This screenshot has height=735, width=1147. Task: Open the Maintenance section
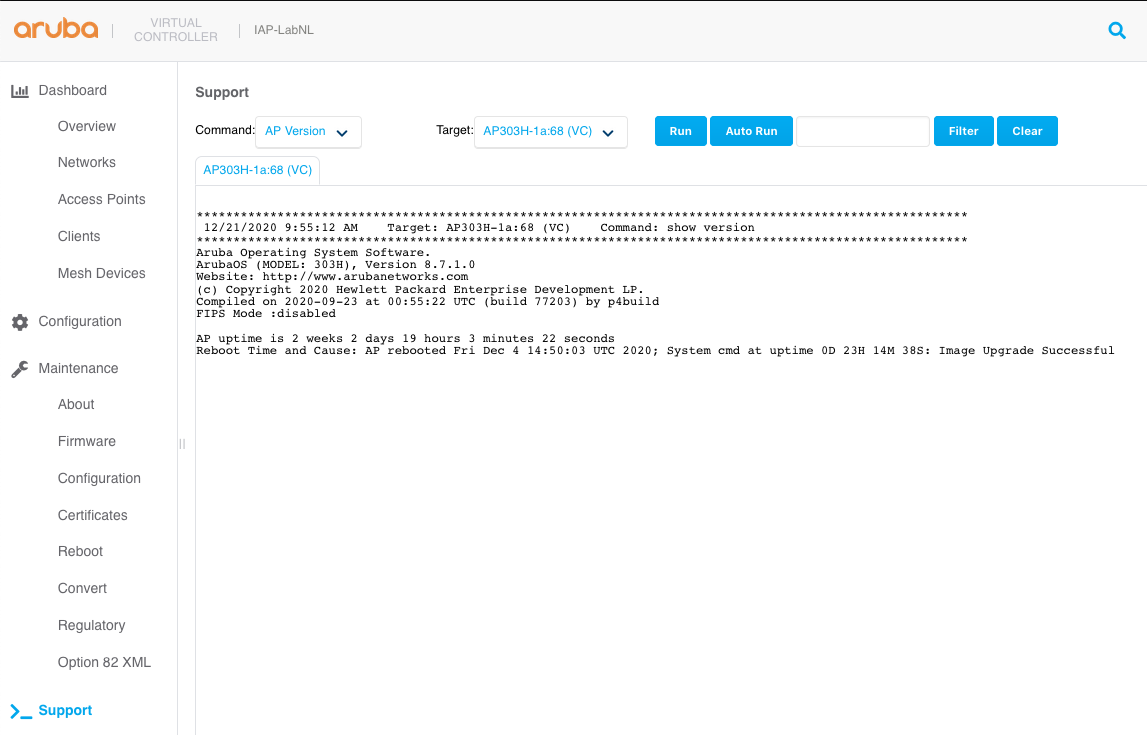point(78,368)
